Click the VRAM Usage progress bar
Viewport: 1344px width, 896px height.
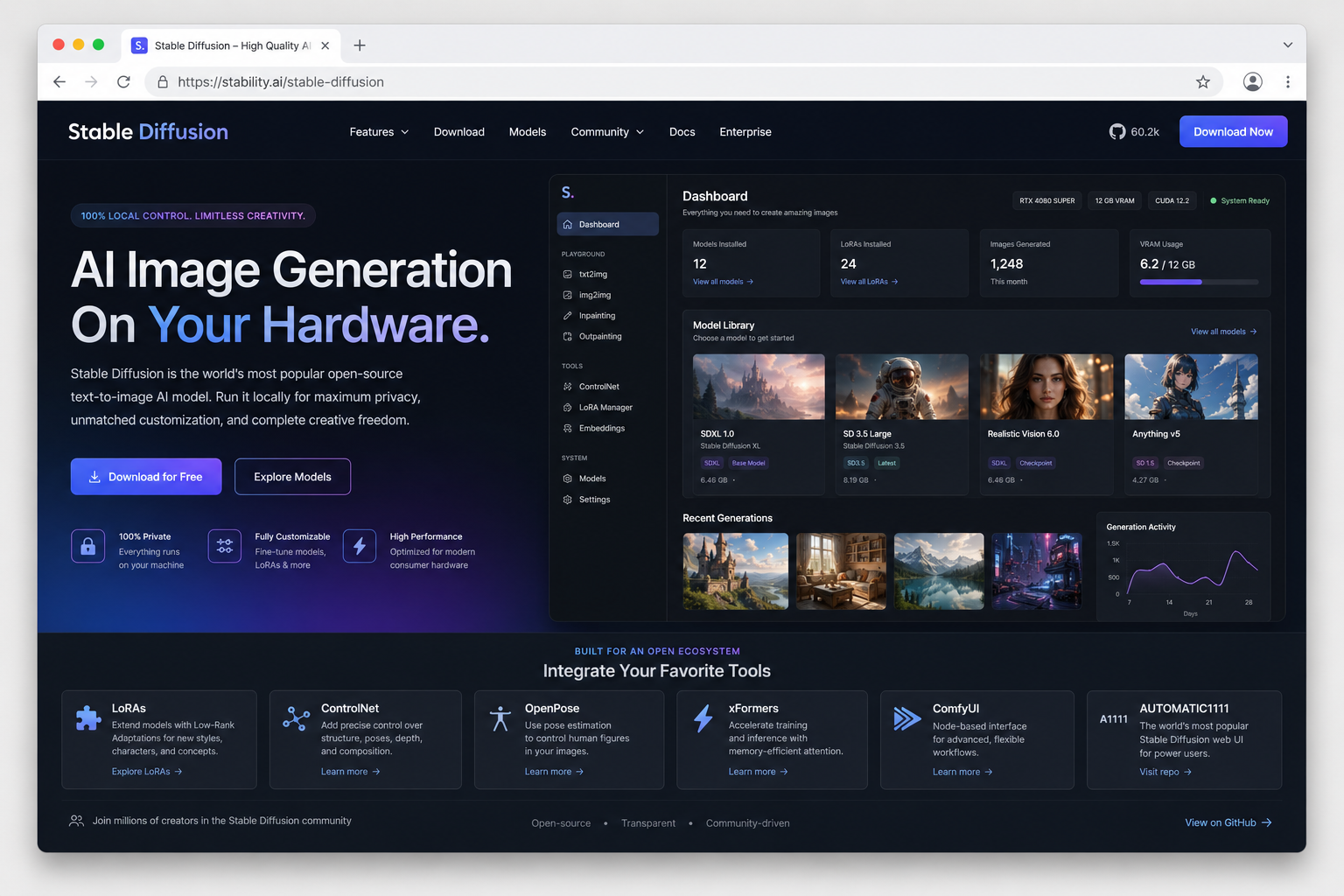1199,282
